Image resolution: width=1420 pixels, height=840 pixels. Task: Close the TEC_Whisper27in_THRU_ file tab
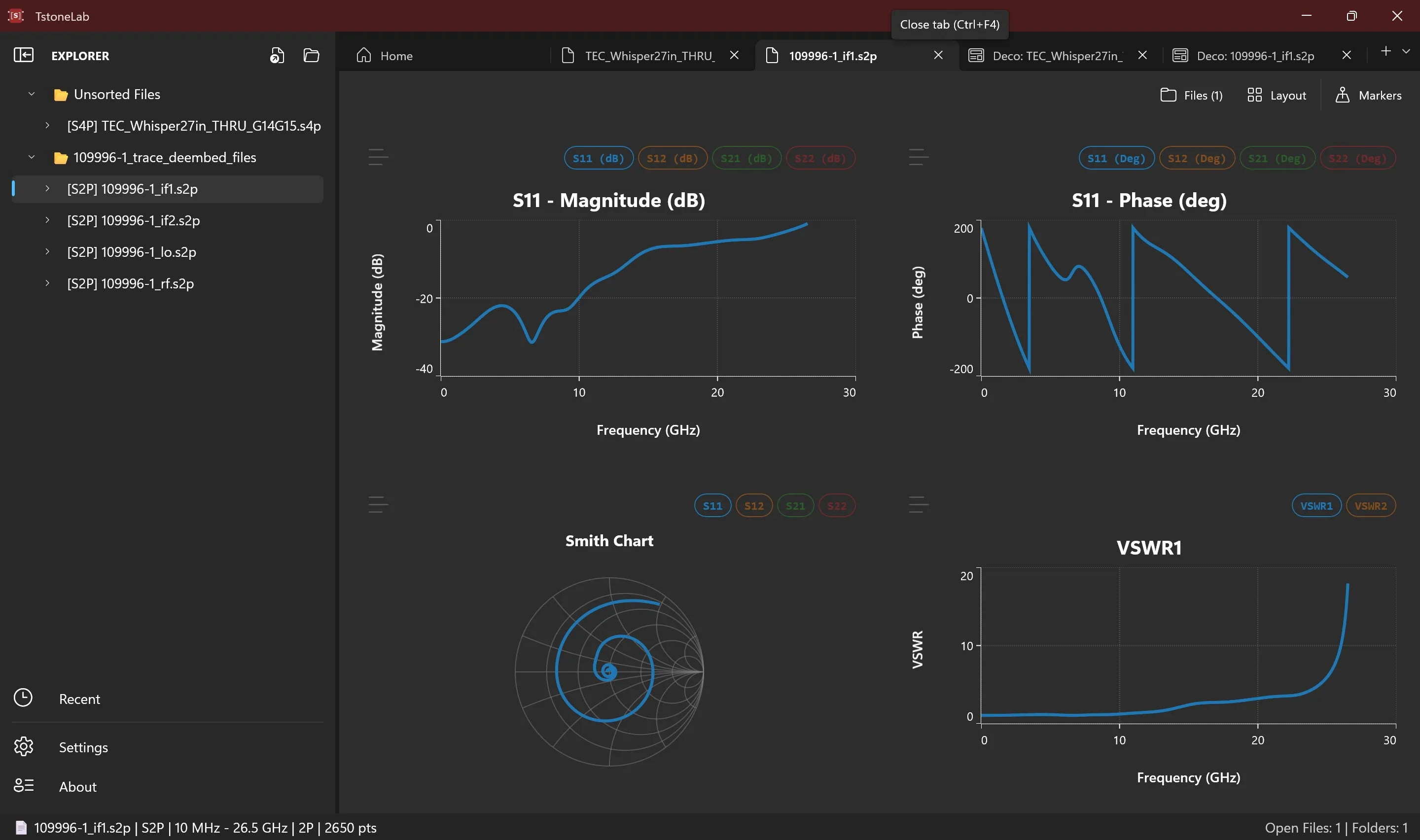point(734,55)
